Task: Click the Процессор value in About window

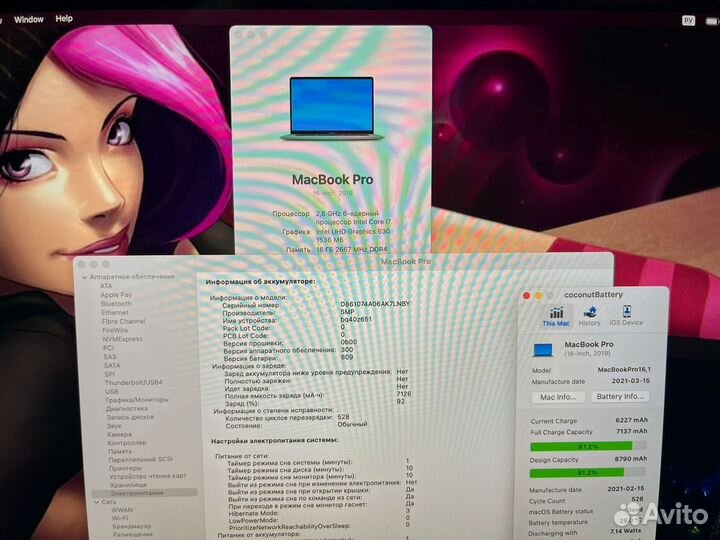Action: coord(354,218)
